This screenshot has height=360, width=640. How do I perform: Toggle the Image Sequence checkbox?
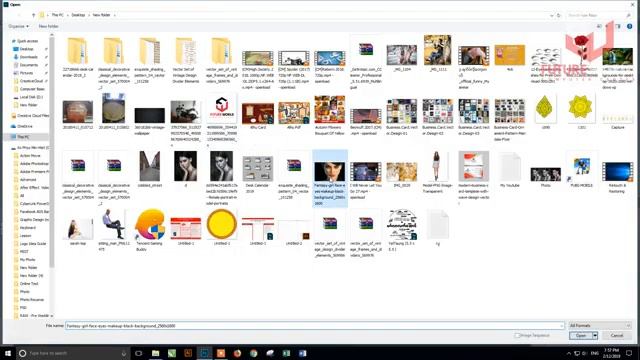517,336
